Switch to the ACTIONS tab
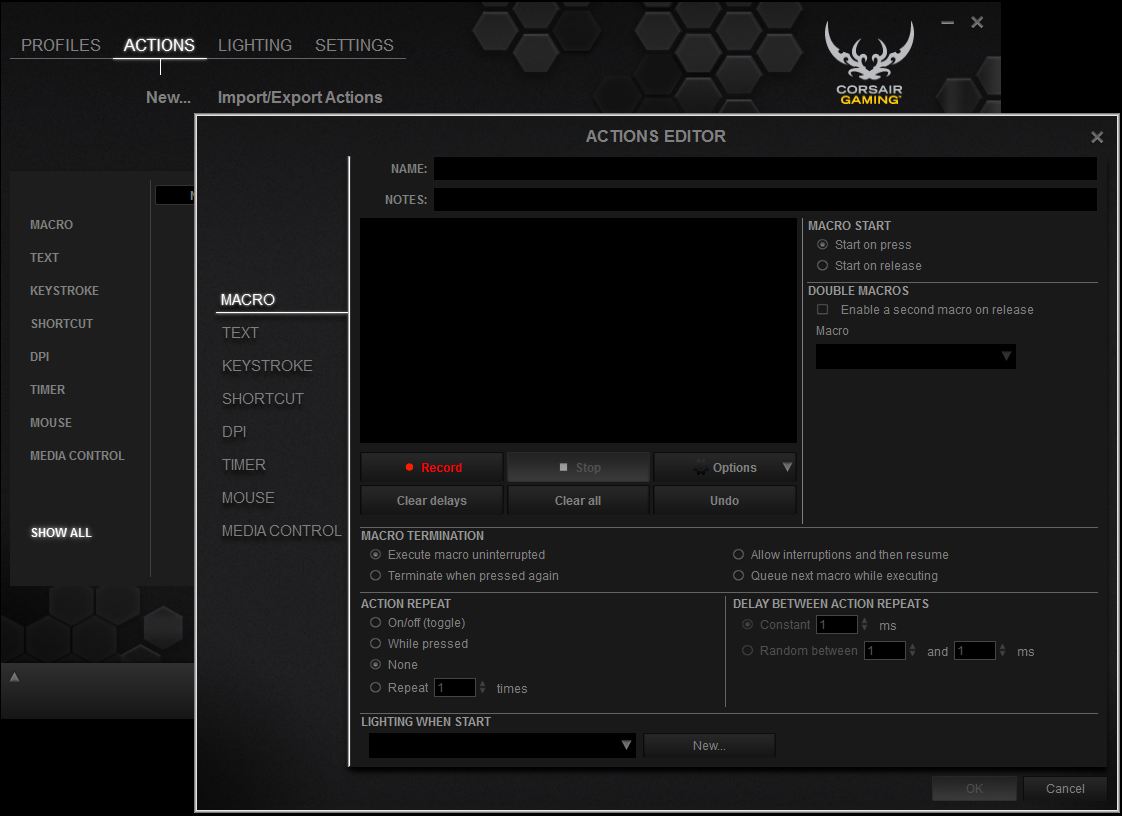Image resolution: width=1122 pixels, height=816 pixels. tap(159, 45)
